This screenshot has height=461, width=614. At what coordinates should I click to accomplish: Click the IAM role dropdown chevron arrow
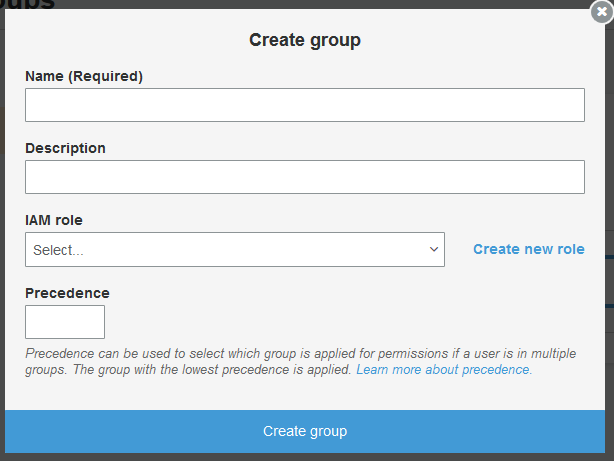tap(434, 249)
